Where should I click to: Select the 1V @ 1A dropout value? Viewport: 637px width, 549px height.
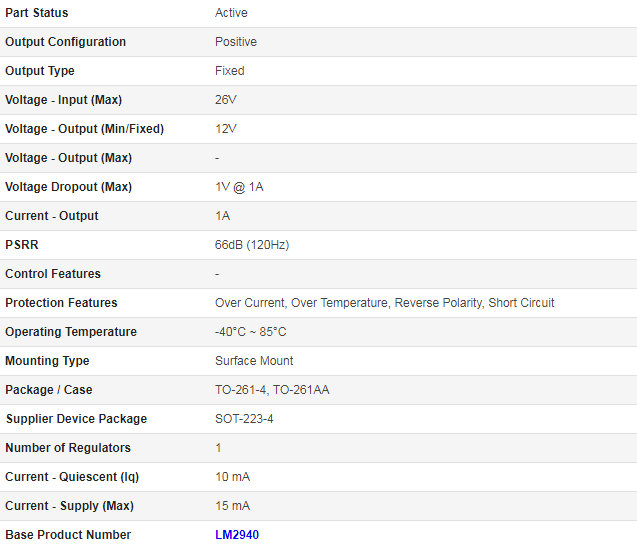[239, 187]
